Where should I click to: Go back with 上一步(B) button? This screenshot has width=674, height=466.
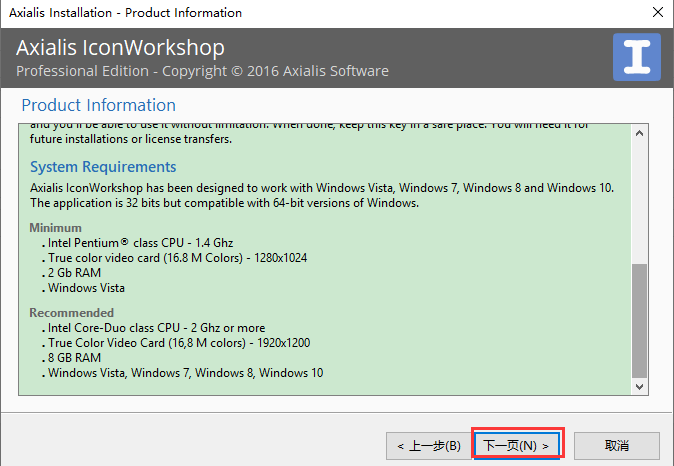(x=429, y=446)
